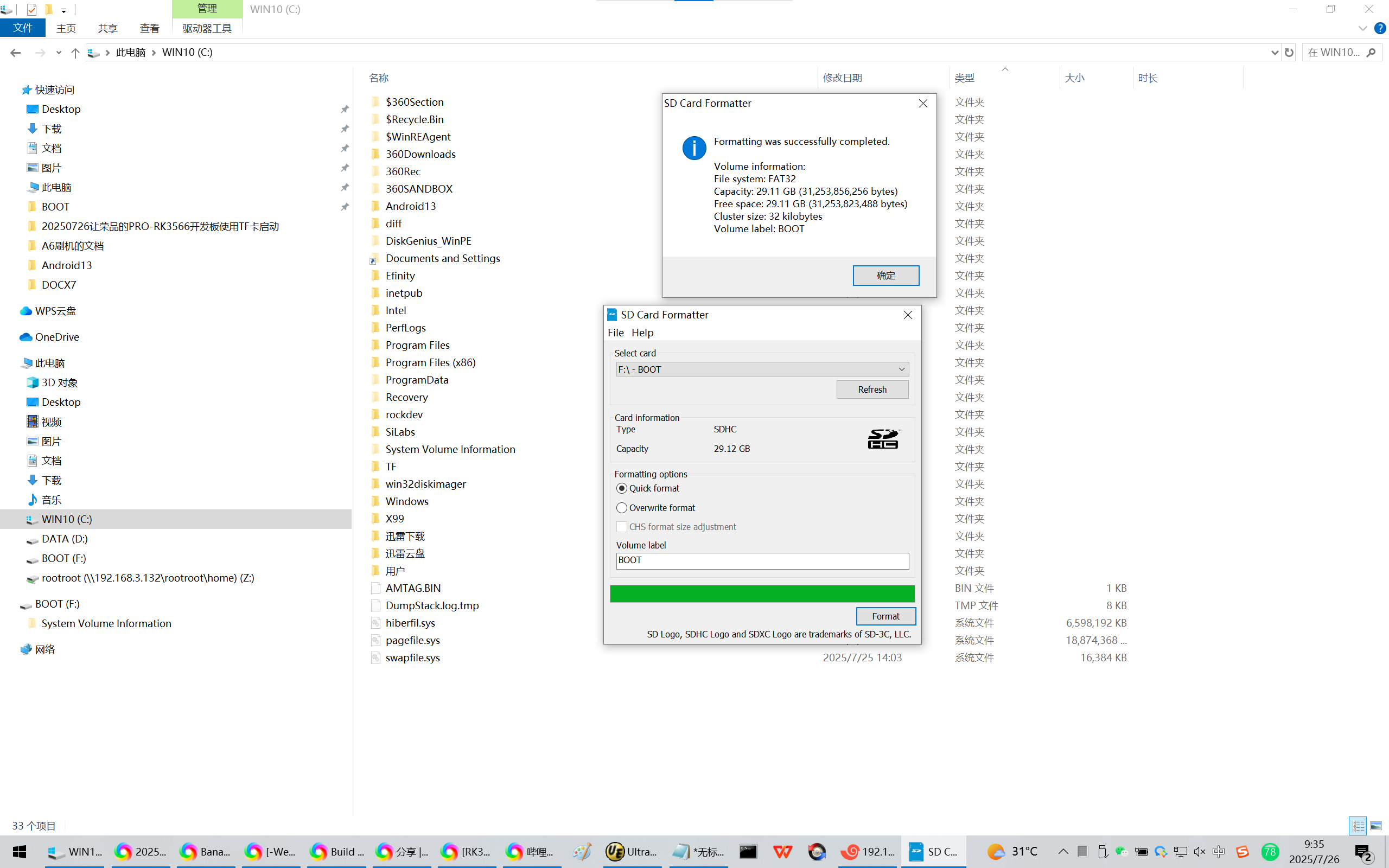
Task: Select A6刷机的文档 folder in quick access
Action: click(72, 246)
